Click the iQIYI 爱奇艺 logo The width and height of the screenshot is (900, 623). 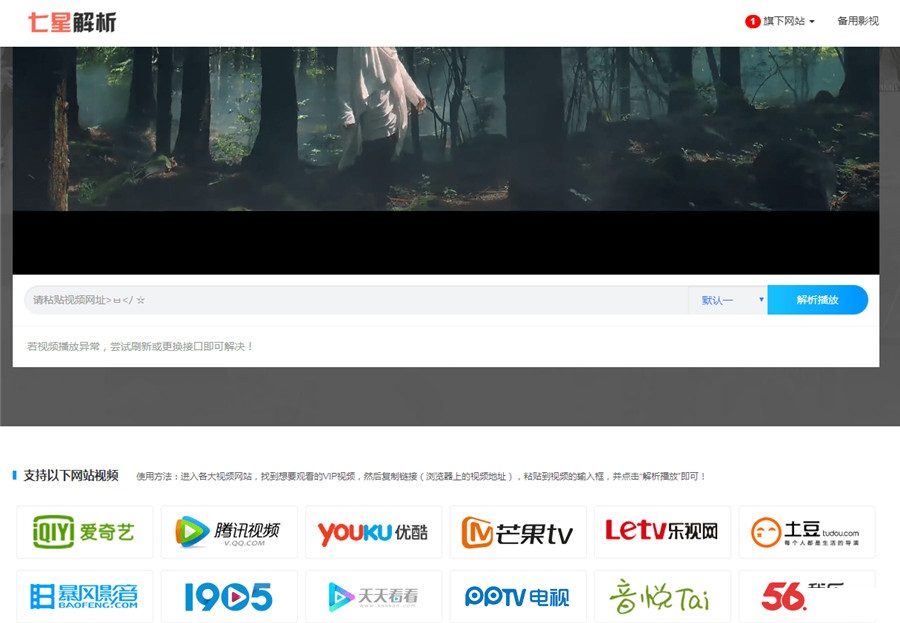[x=85, y=532]
